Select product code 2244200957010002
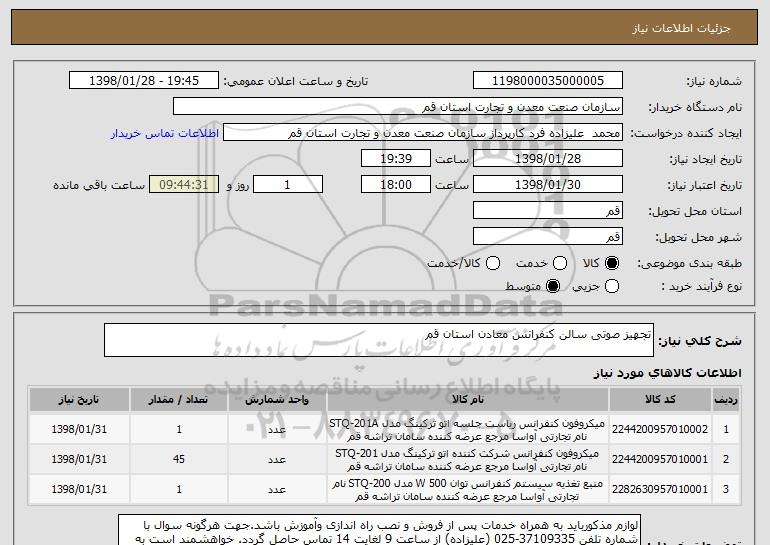 (x=660, y=429)
